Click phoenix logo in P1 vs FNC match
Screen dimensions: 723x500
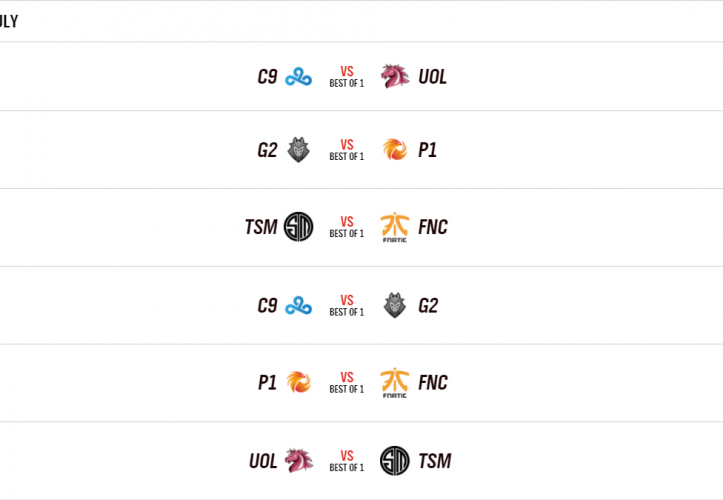(x=298, y=382)
